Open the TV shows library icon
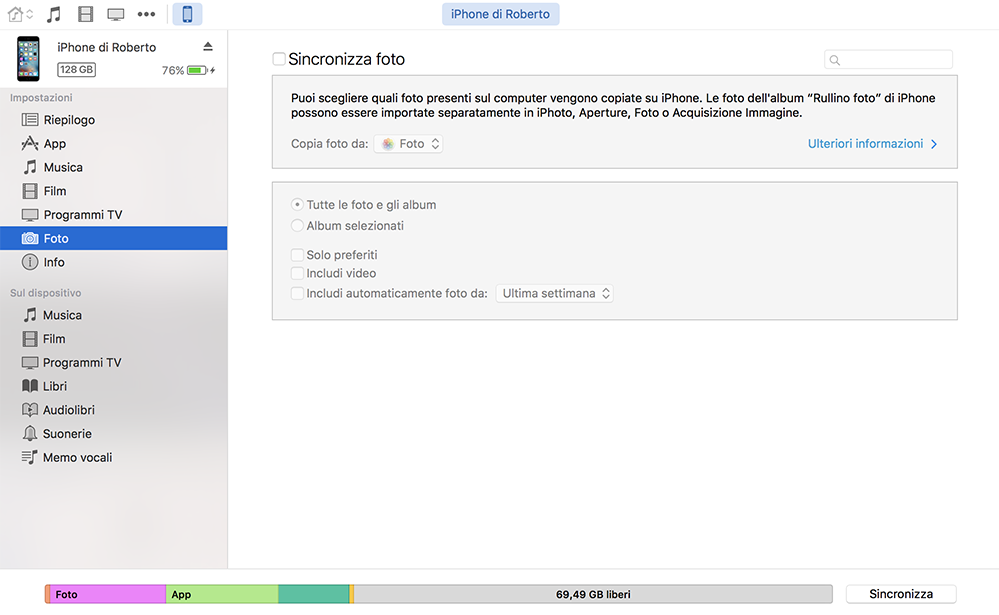 point(116,14)
